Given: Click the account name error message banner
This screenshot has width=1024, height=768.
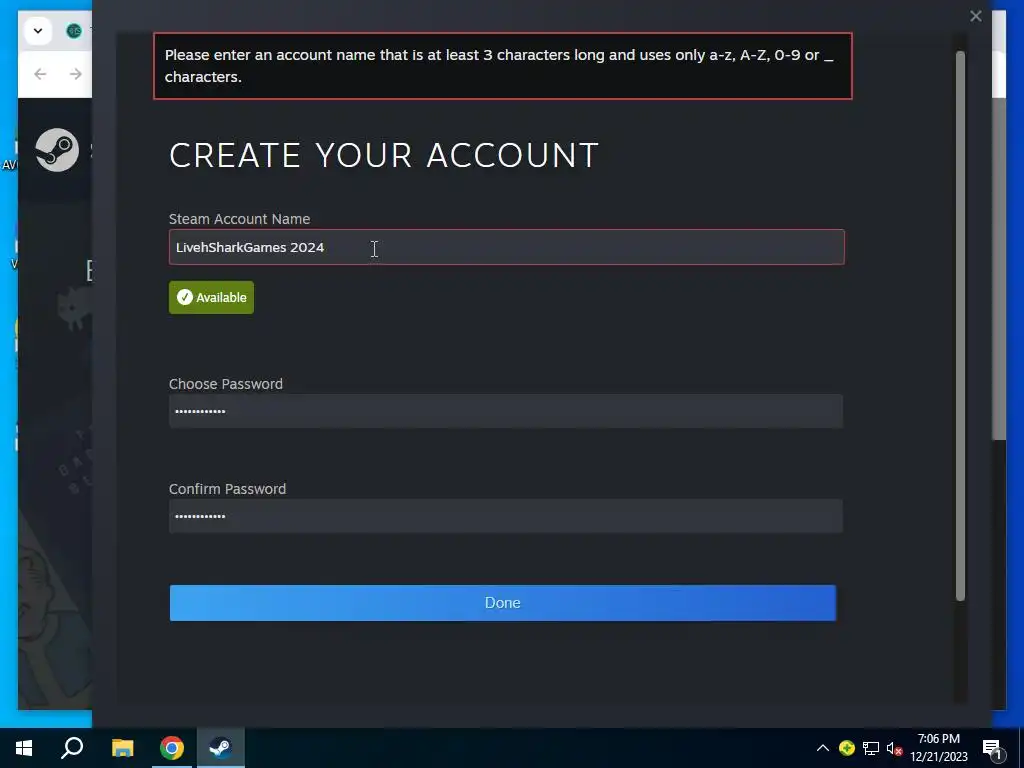Looking at the screenshot, I should click(502, 66).
